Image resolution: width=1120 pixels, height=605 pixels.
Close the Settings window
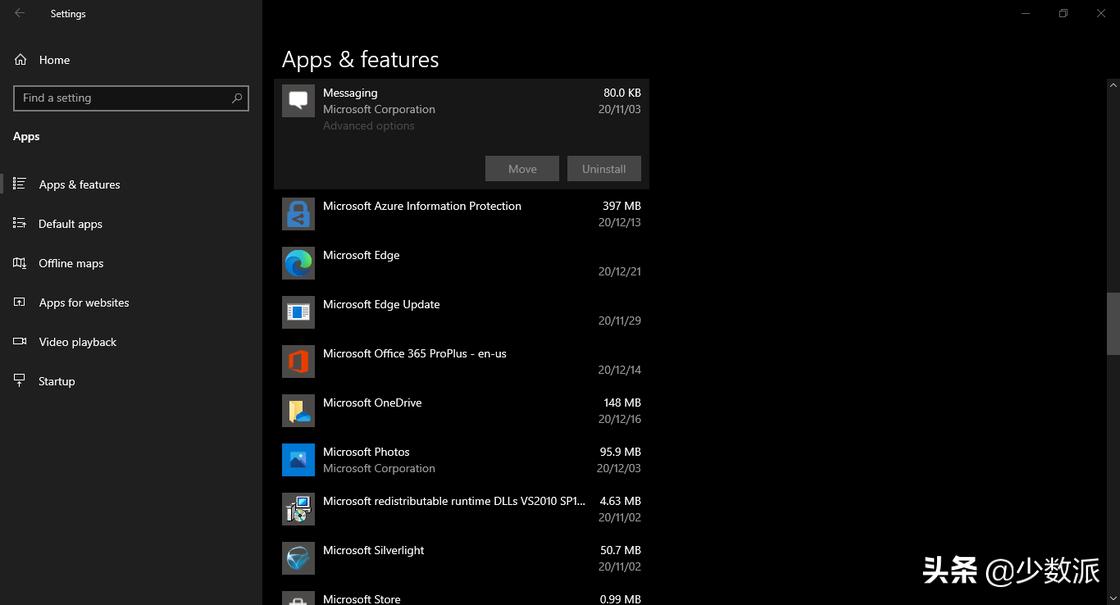(1101, 13)
